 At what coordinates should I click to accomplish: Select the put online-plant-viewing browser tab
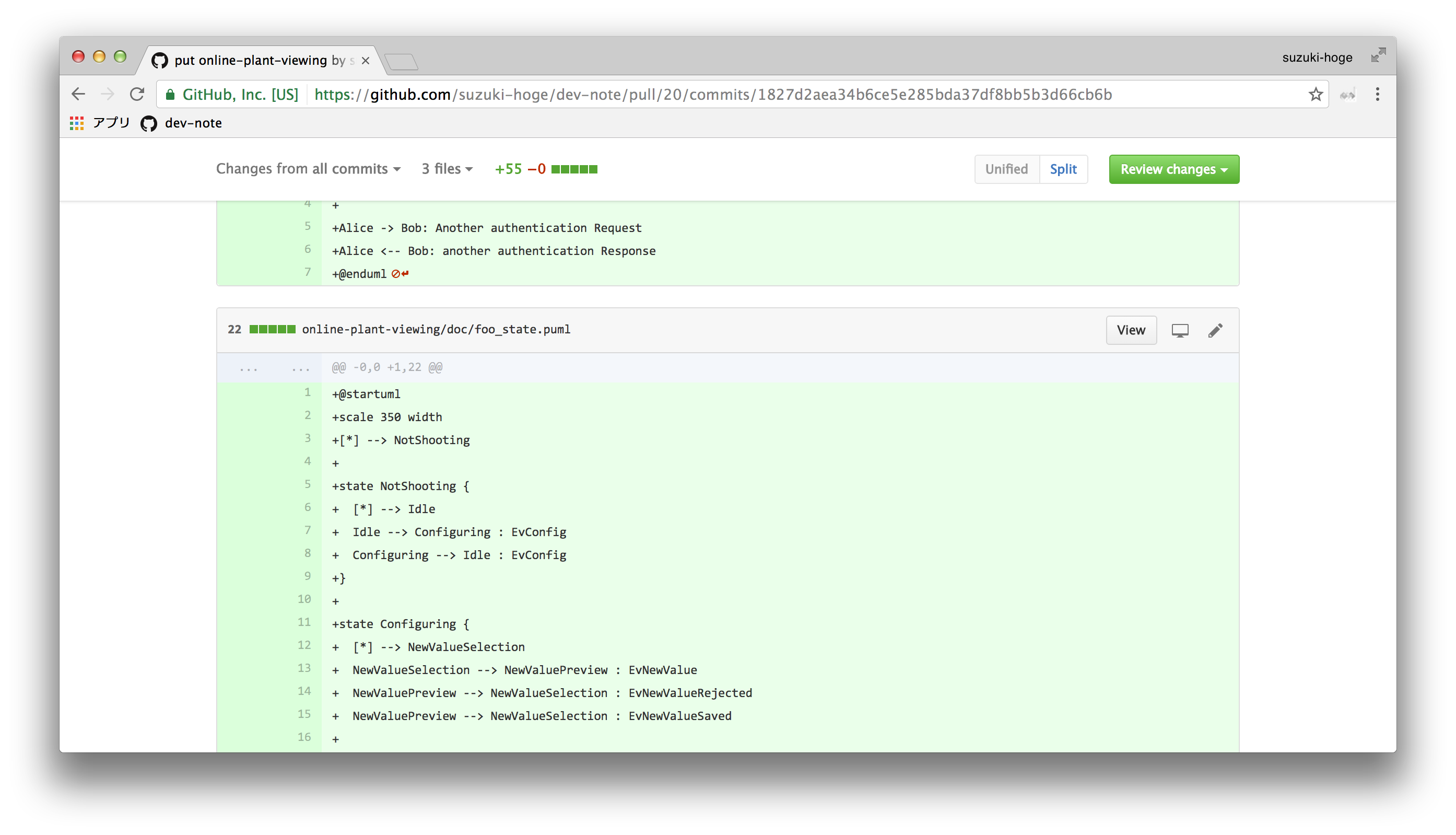click(x=246, y=60)
